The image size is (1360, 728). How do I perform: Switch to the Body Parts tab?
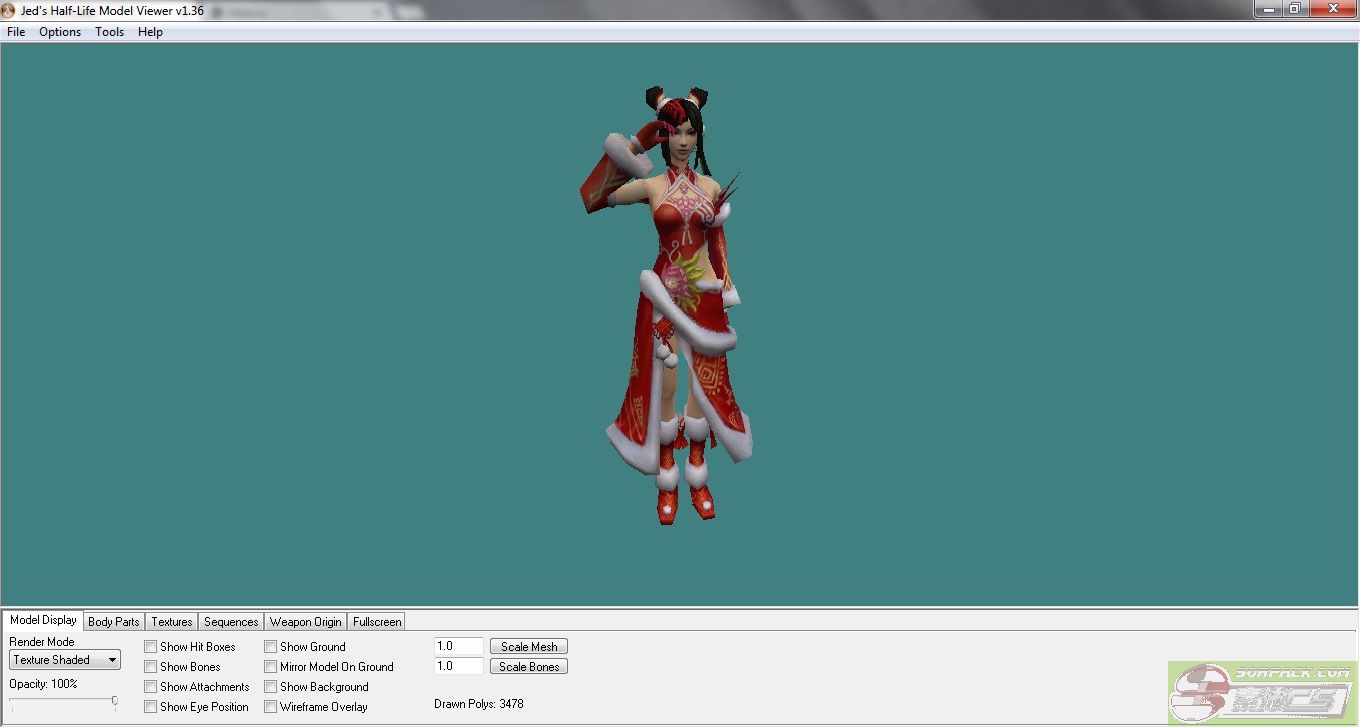tap(114, 622)
